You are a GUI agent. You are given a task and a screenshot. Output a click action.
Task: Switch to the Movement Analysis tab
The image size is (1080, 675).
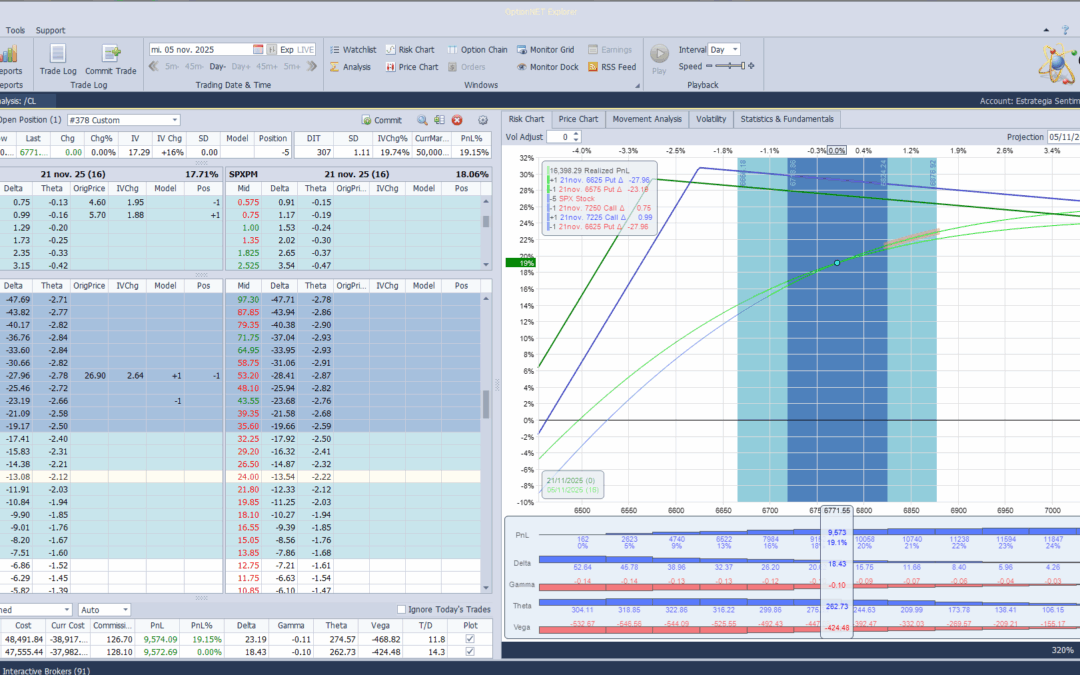647,119
